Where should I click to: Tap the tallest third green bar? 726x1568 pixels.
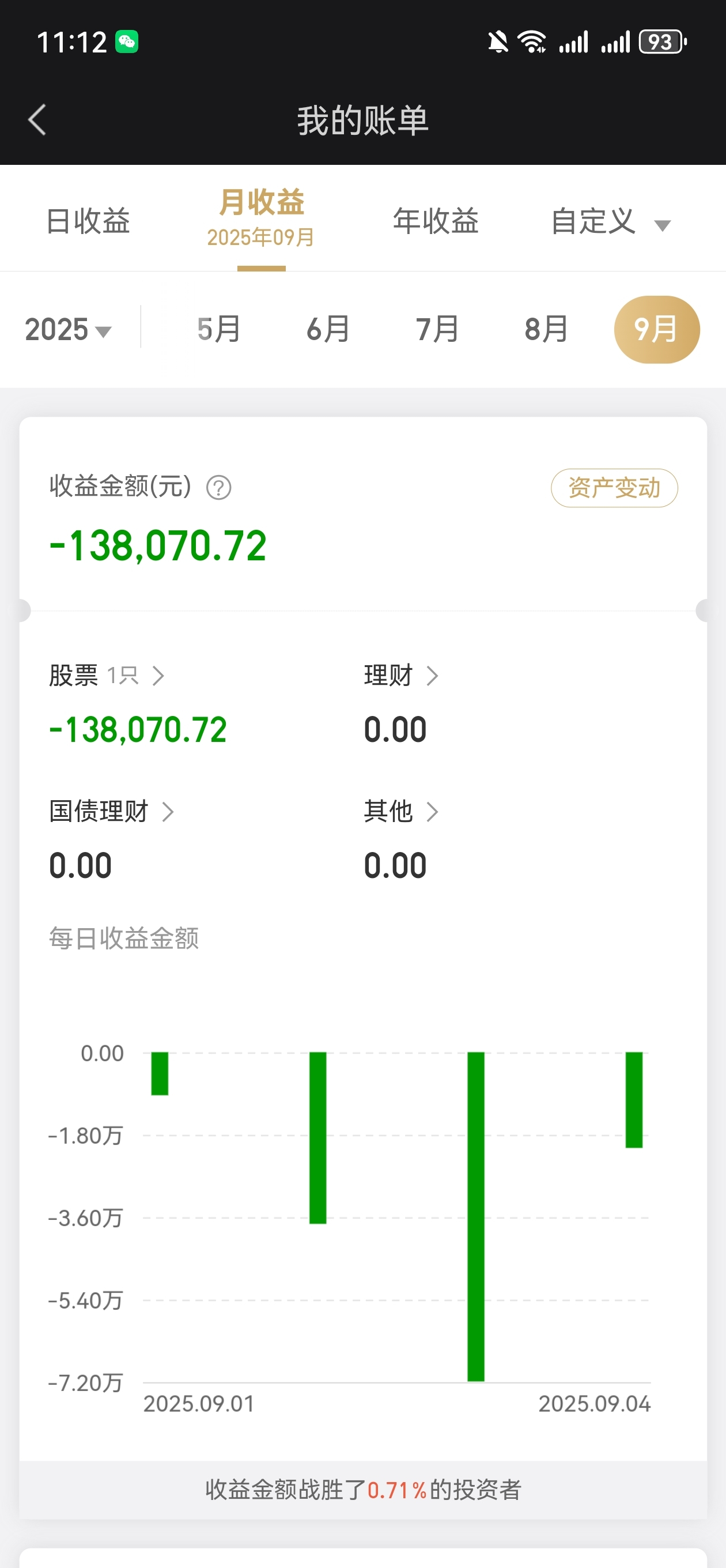(476, 1216)
